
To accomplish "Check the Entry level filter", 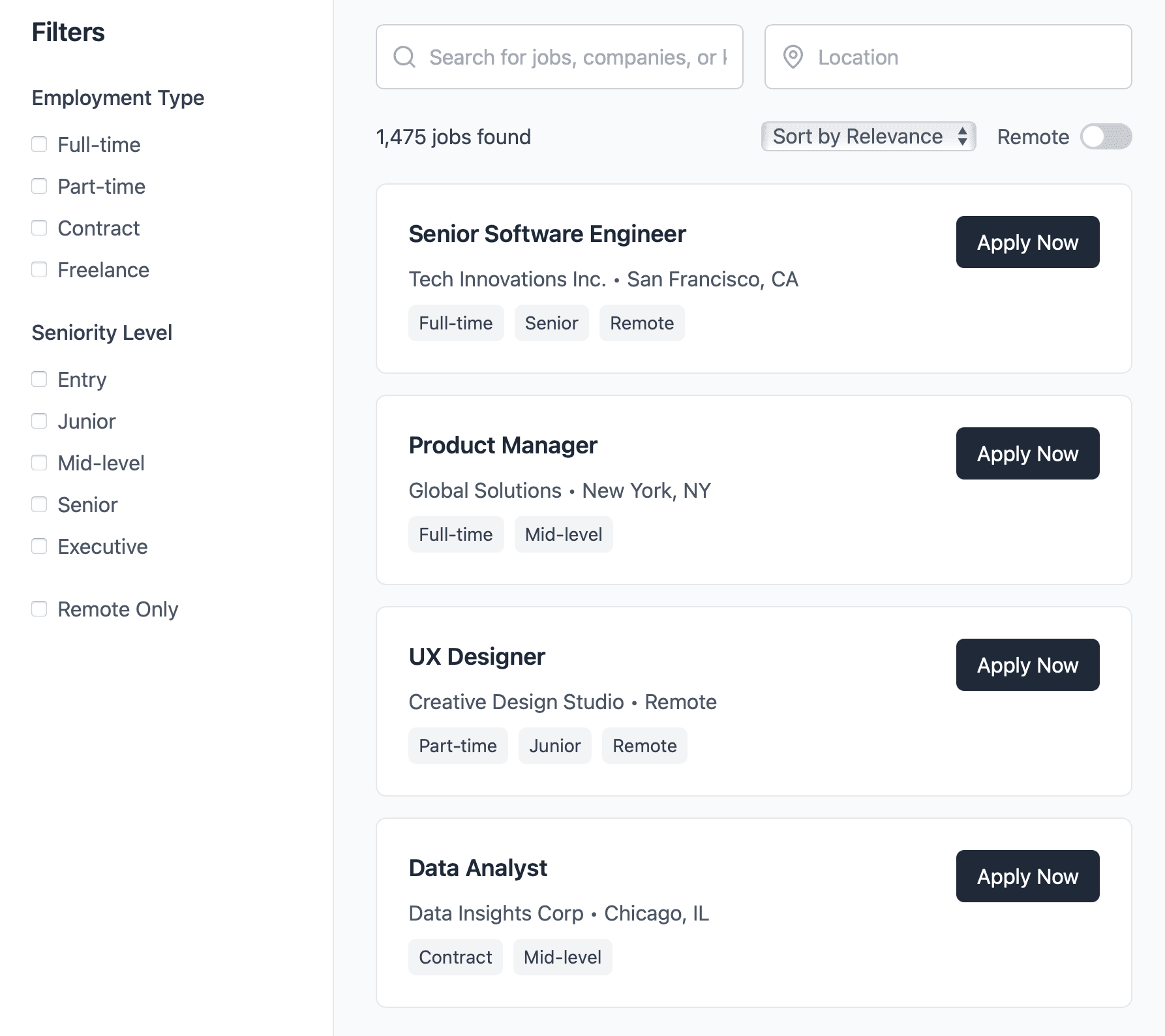I will tap(40, 379).
